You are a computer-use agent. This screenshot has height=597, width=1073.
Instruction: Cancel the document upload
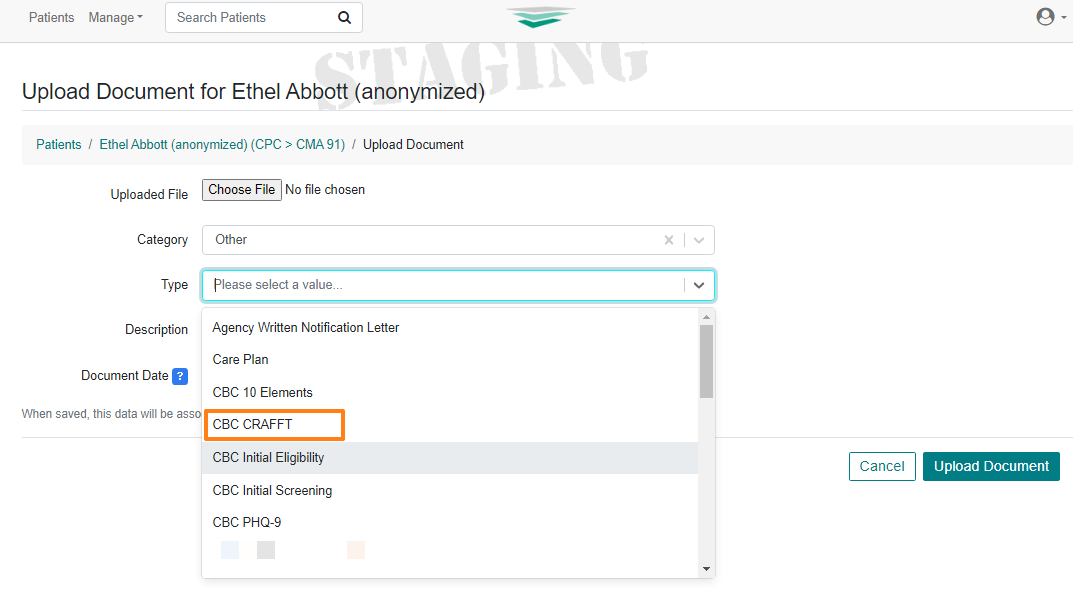(881, 466)
